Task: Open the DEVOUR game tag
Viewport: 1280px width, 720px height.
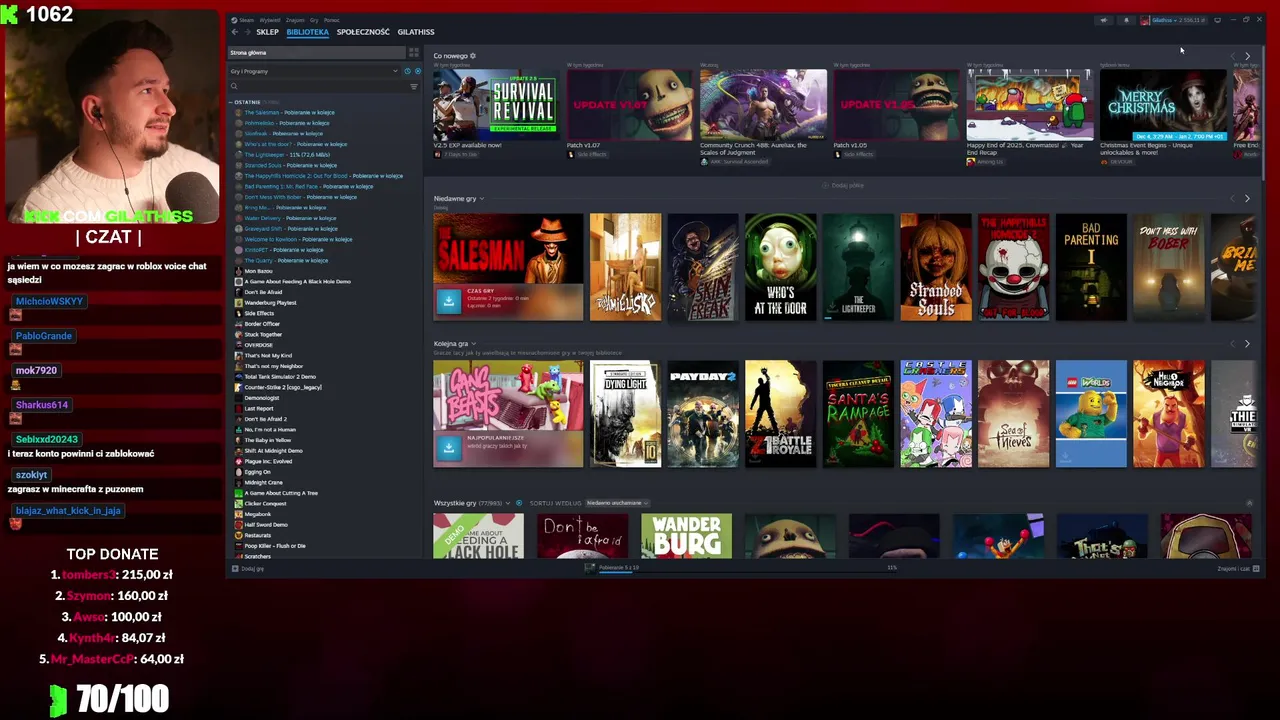Action: coord(1117,162)
